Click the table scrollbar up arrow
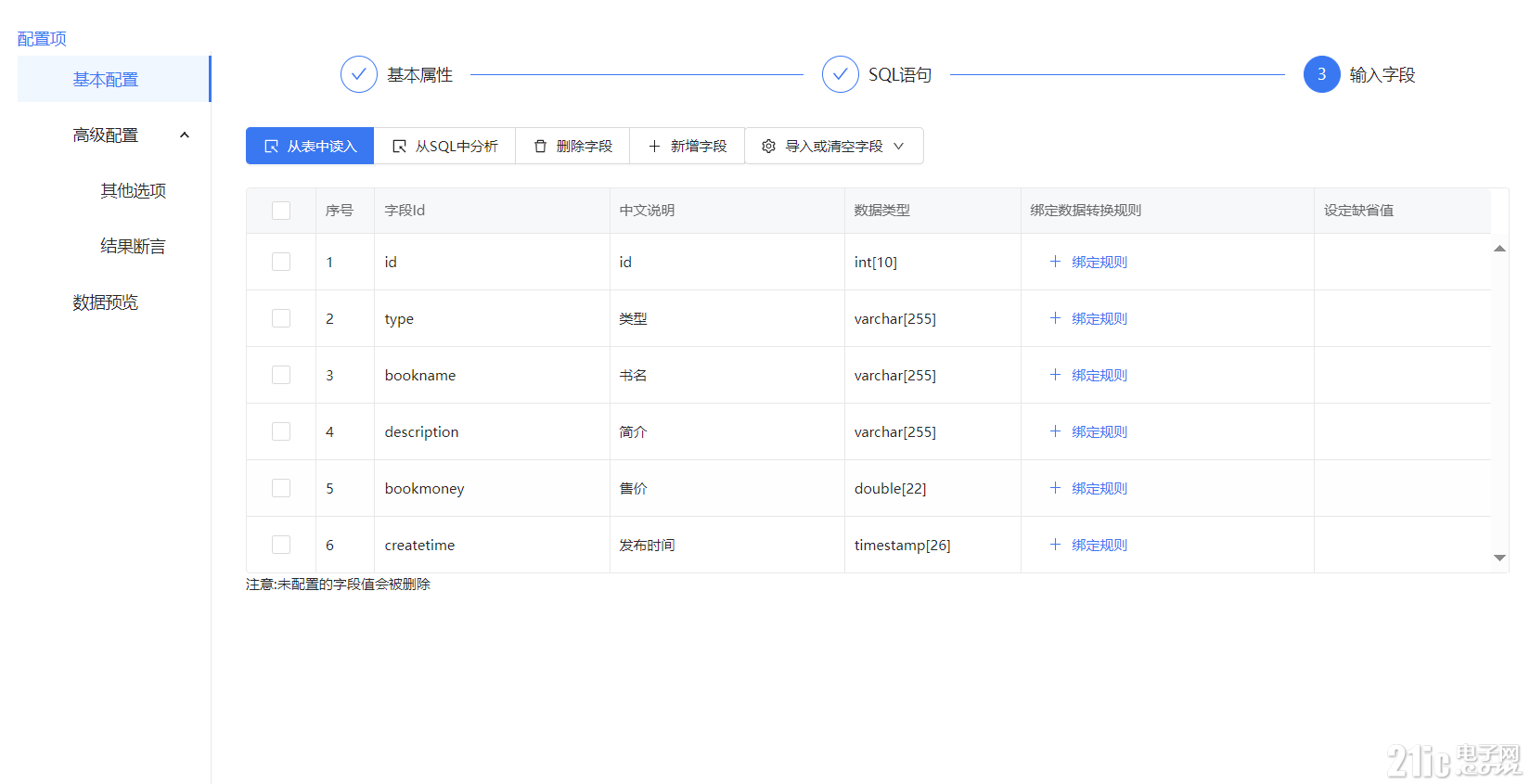This screenshot has height=784, width=1530. pos(1499,249)
